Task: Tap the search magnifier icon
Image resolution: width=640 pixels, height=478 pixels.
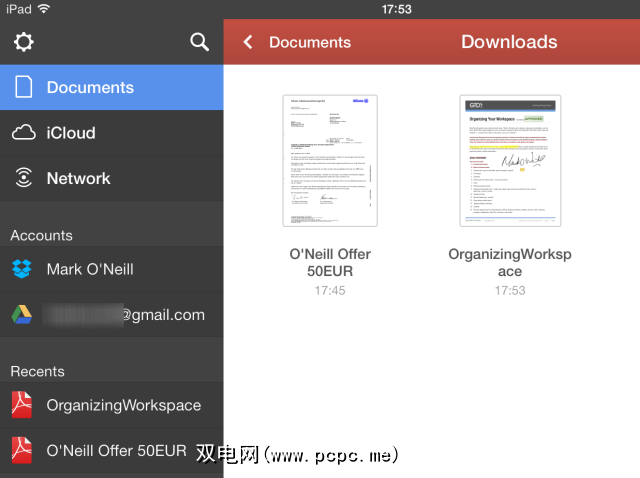Action: (200, 42)
